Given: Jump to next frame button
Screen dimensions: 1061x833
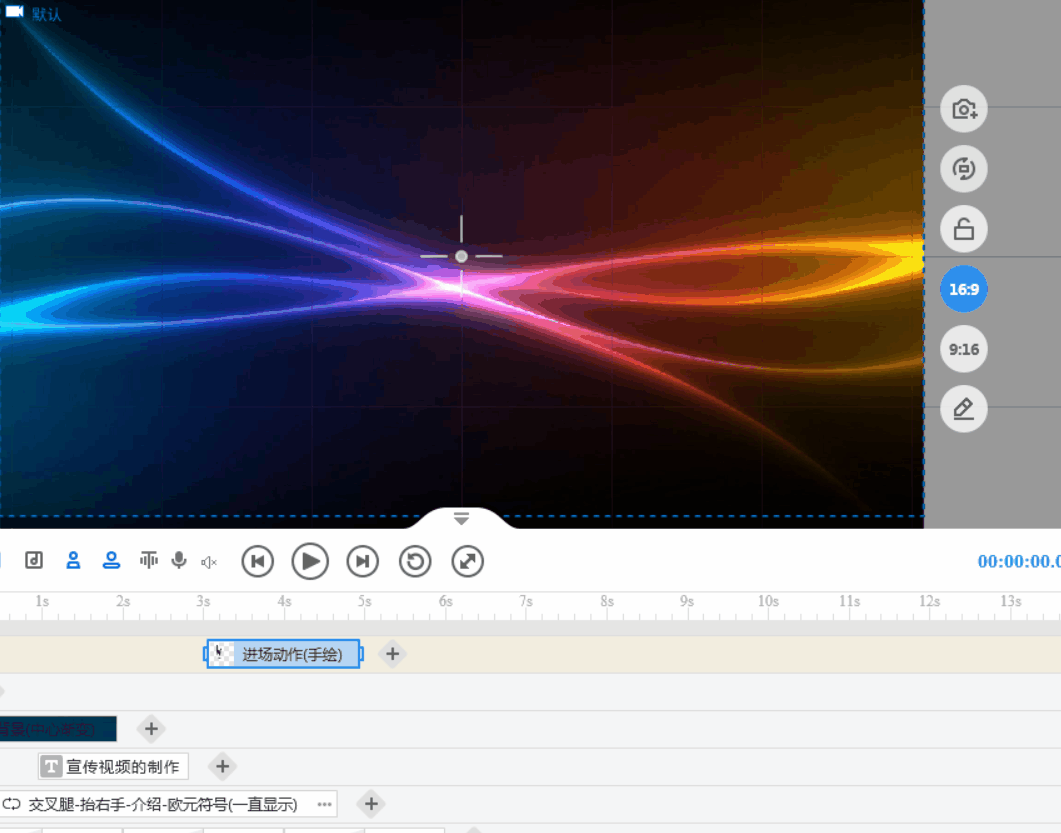Looking at the screenshot, I should click(363, 561).
